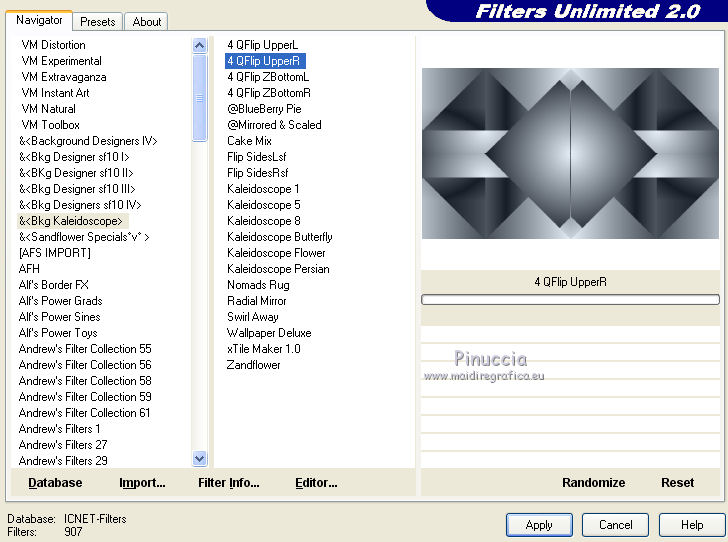This screenshot has width=728, height=542.
Task: Select Andrew's Filters 27 category
Action: [x=63, y=445]
